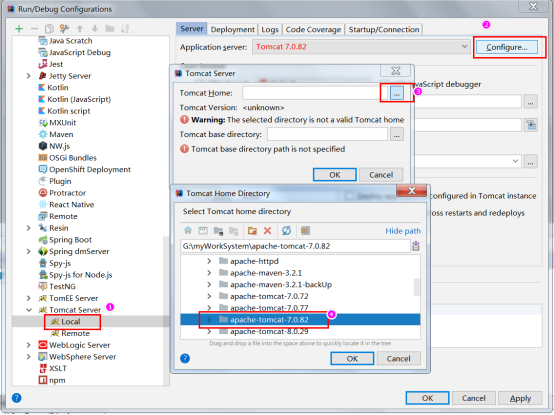This screenshot has height=415, width=554.
Task: Expand TomEE Server node
Action: click(x=29, y=298)
